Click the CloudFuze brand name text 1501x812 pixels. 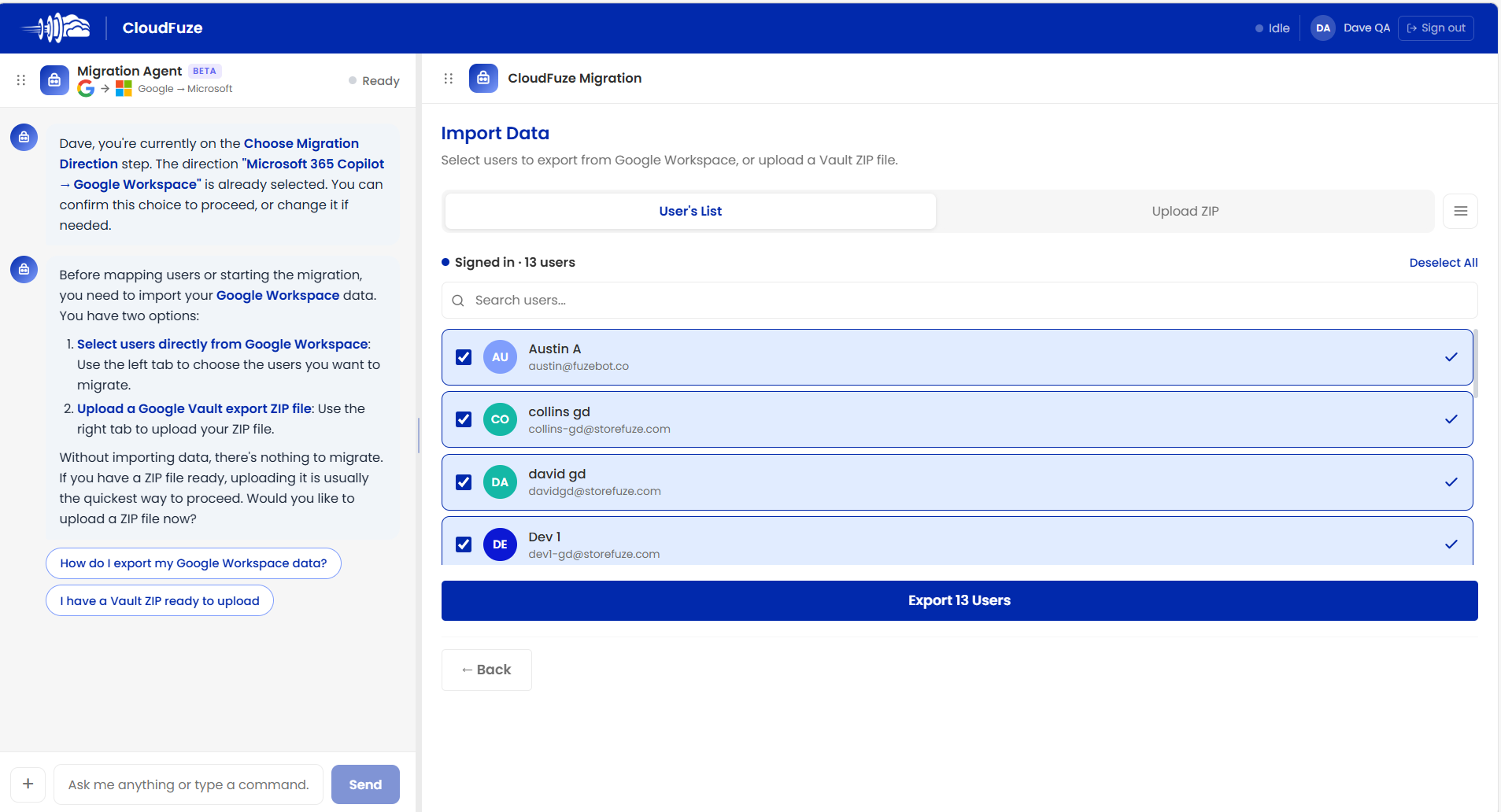click(x=162, y=28)
